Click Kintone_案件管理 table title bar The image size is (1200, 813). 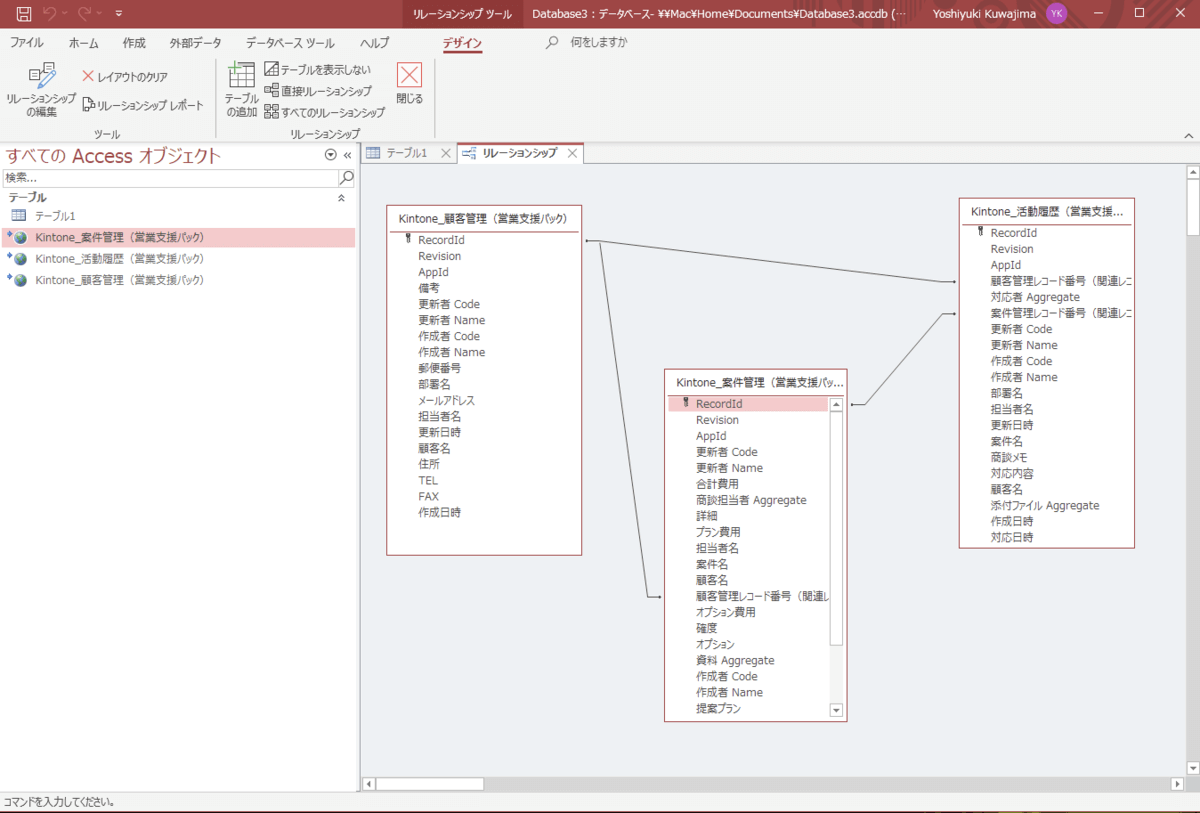756,382
